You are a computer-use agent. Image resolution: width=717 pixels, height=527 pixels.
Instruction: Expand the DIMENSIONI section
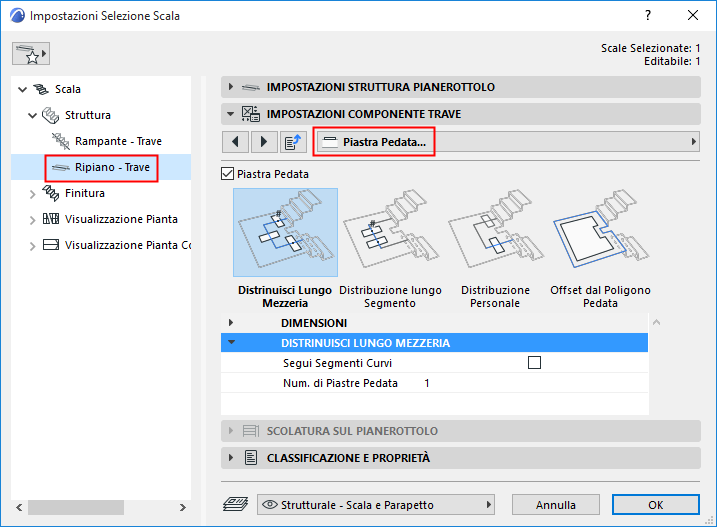[230, 323]
